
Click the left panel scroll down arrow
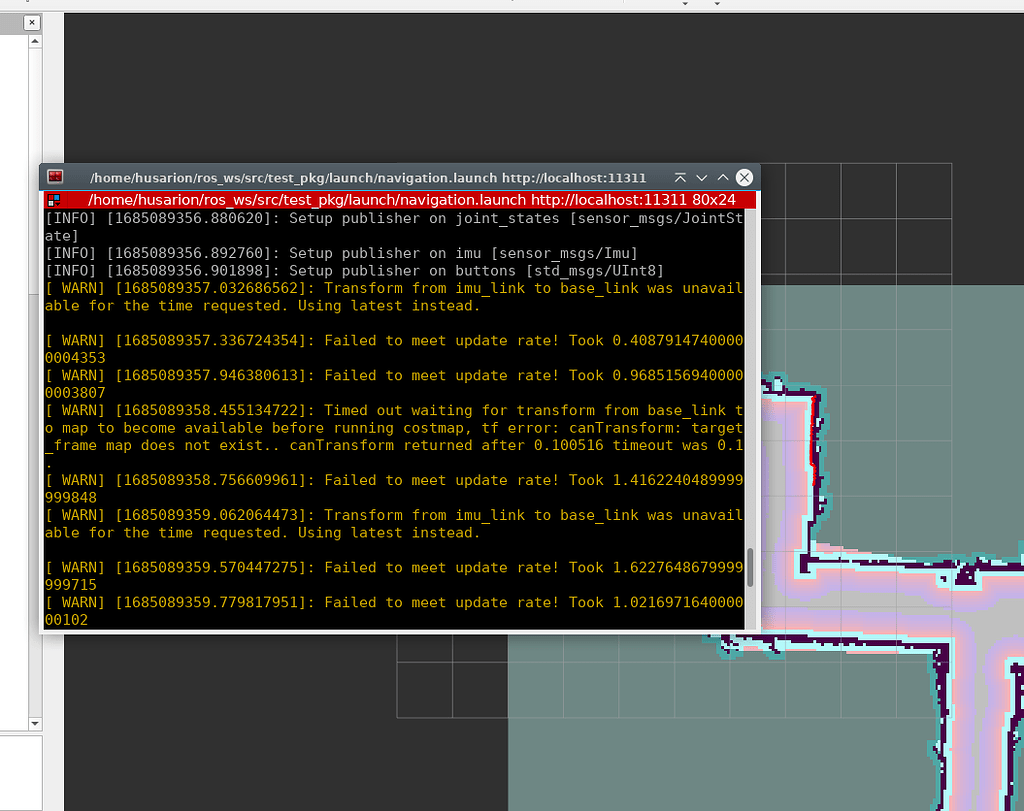pos(34,723)
